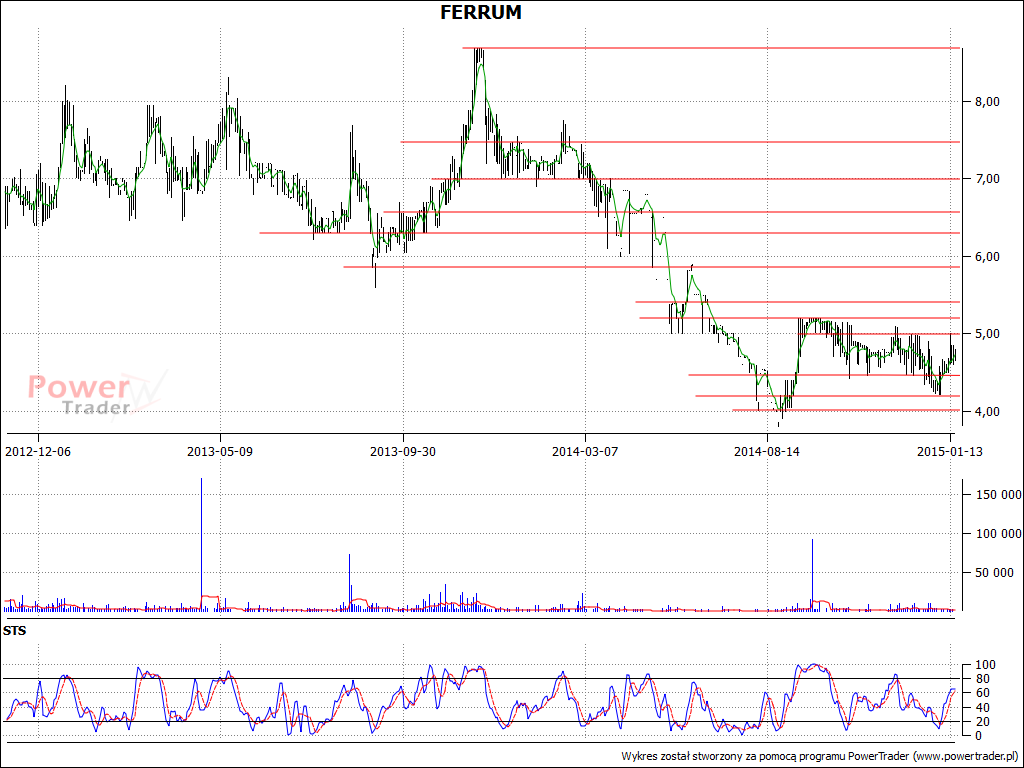
Task: Select the 2012-12-06 date label
Action: 37,451
